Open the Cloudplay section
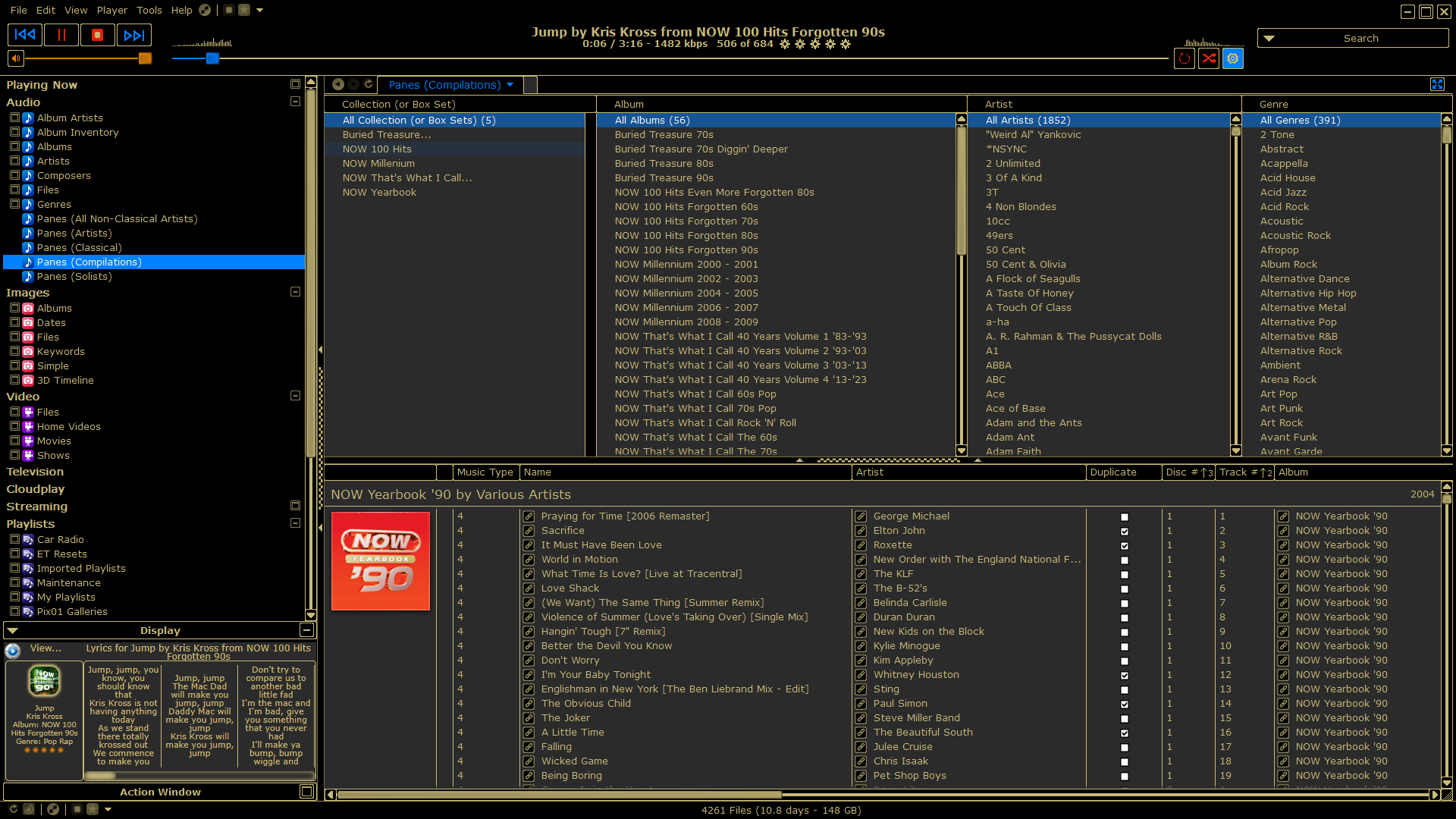1456x819 pixels. pos(36,489)
